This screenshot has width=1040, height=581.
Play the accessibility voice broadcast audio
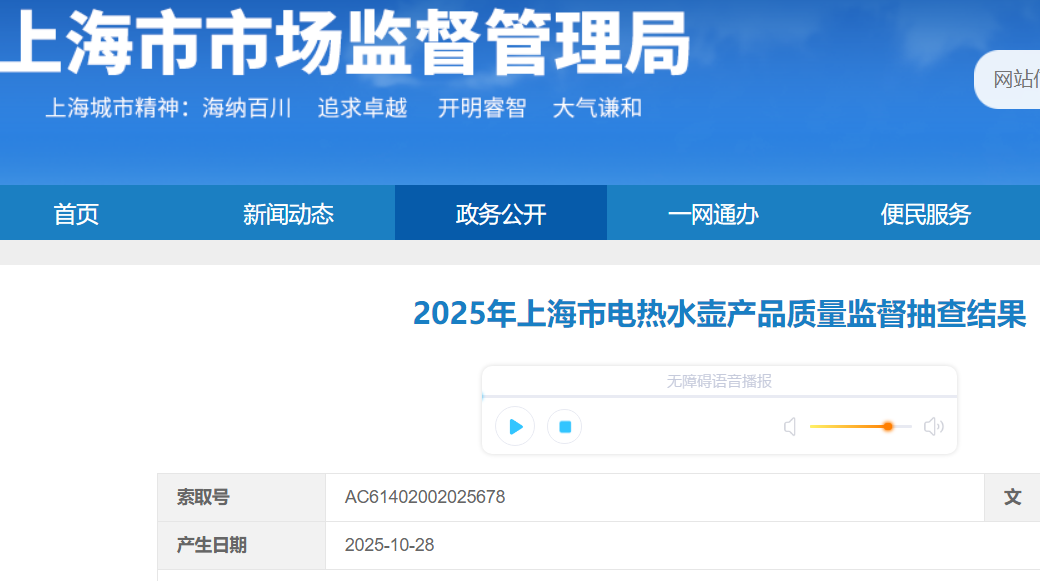click(515, 427)
